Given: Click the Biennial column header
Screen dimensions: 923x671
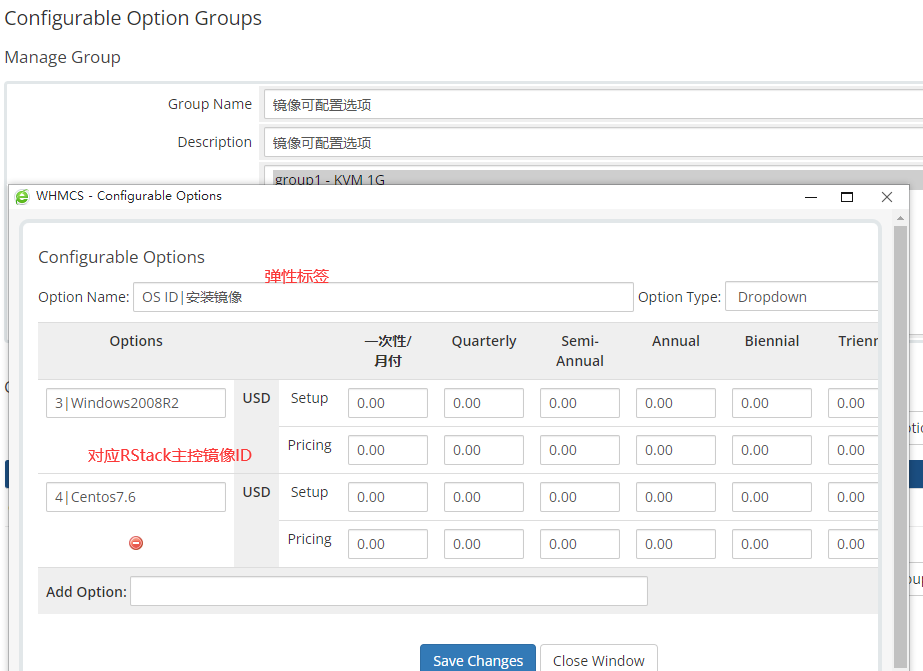Looking at the screenshot, I should (x=772, y=341).
